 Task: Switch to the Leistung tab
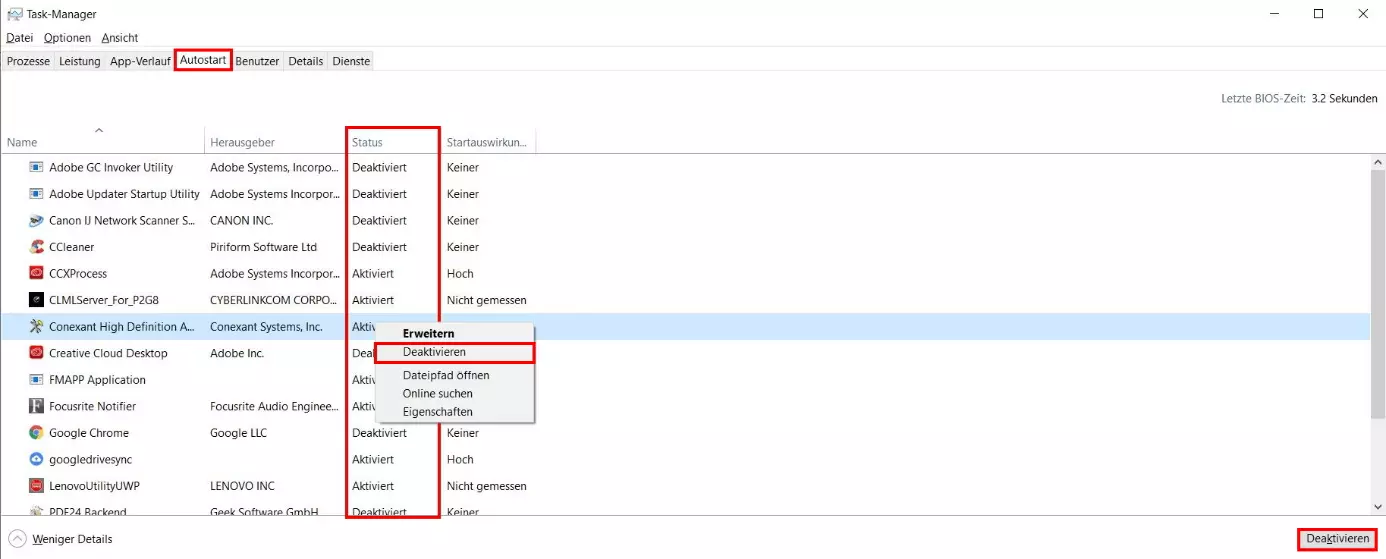(80, 61)
